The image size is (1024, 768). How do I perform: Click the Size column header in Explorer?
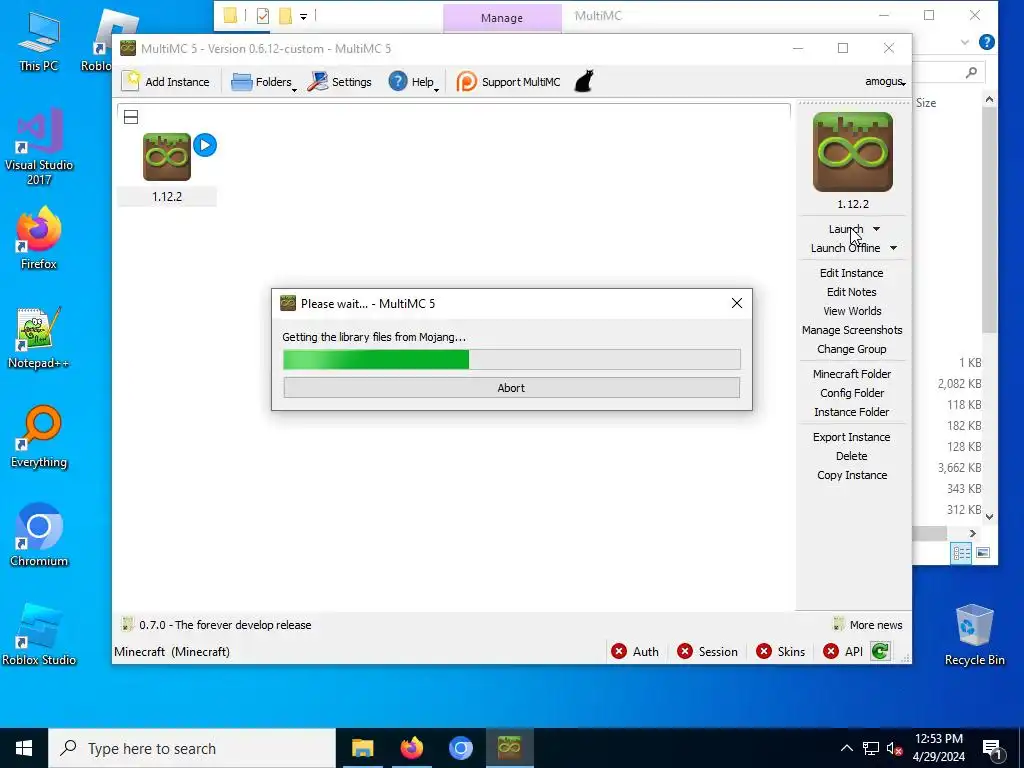[x=926, y=103]
